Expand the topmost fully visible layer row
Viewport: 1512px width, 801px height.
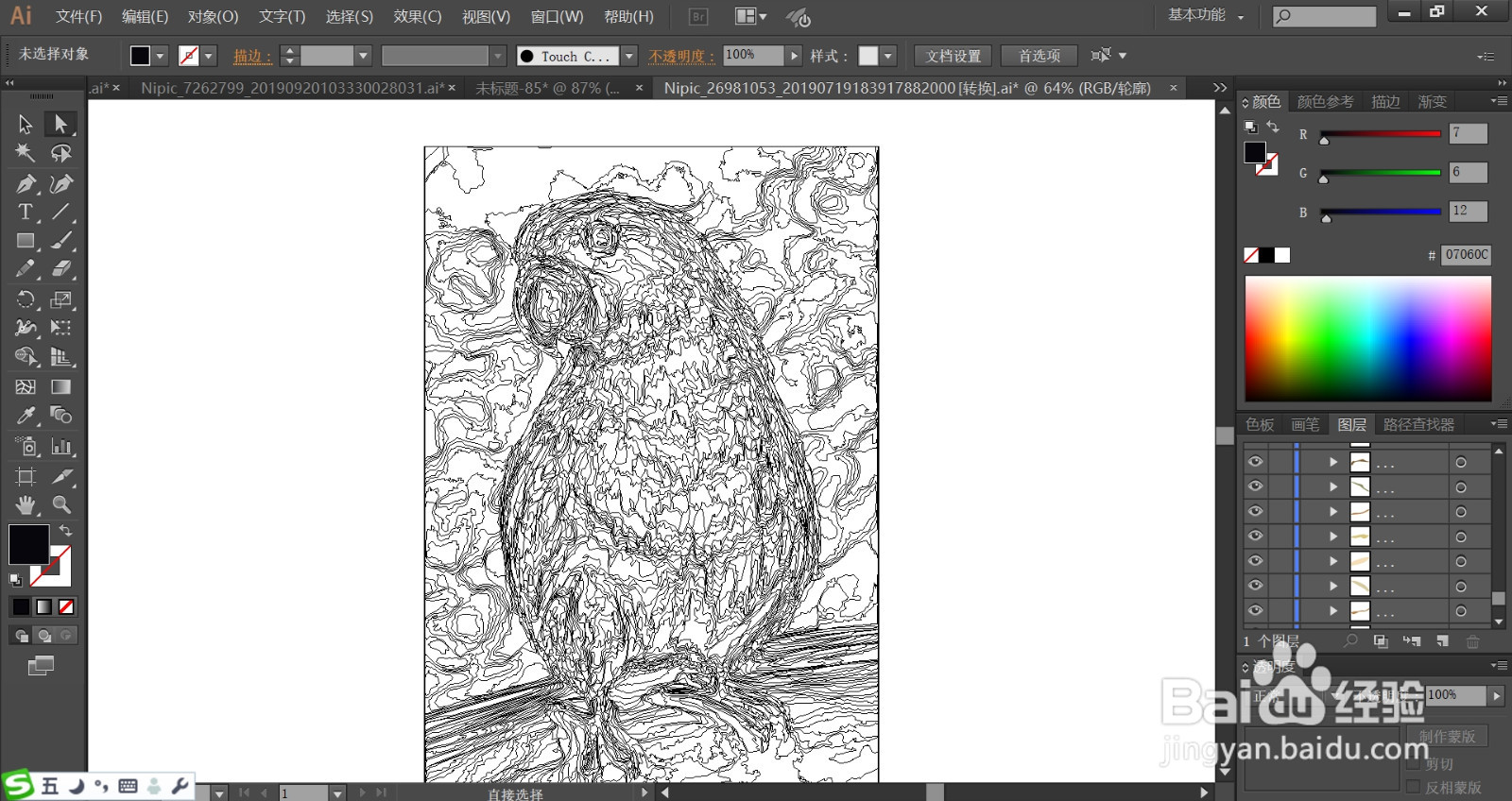tap(1333, 462)
